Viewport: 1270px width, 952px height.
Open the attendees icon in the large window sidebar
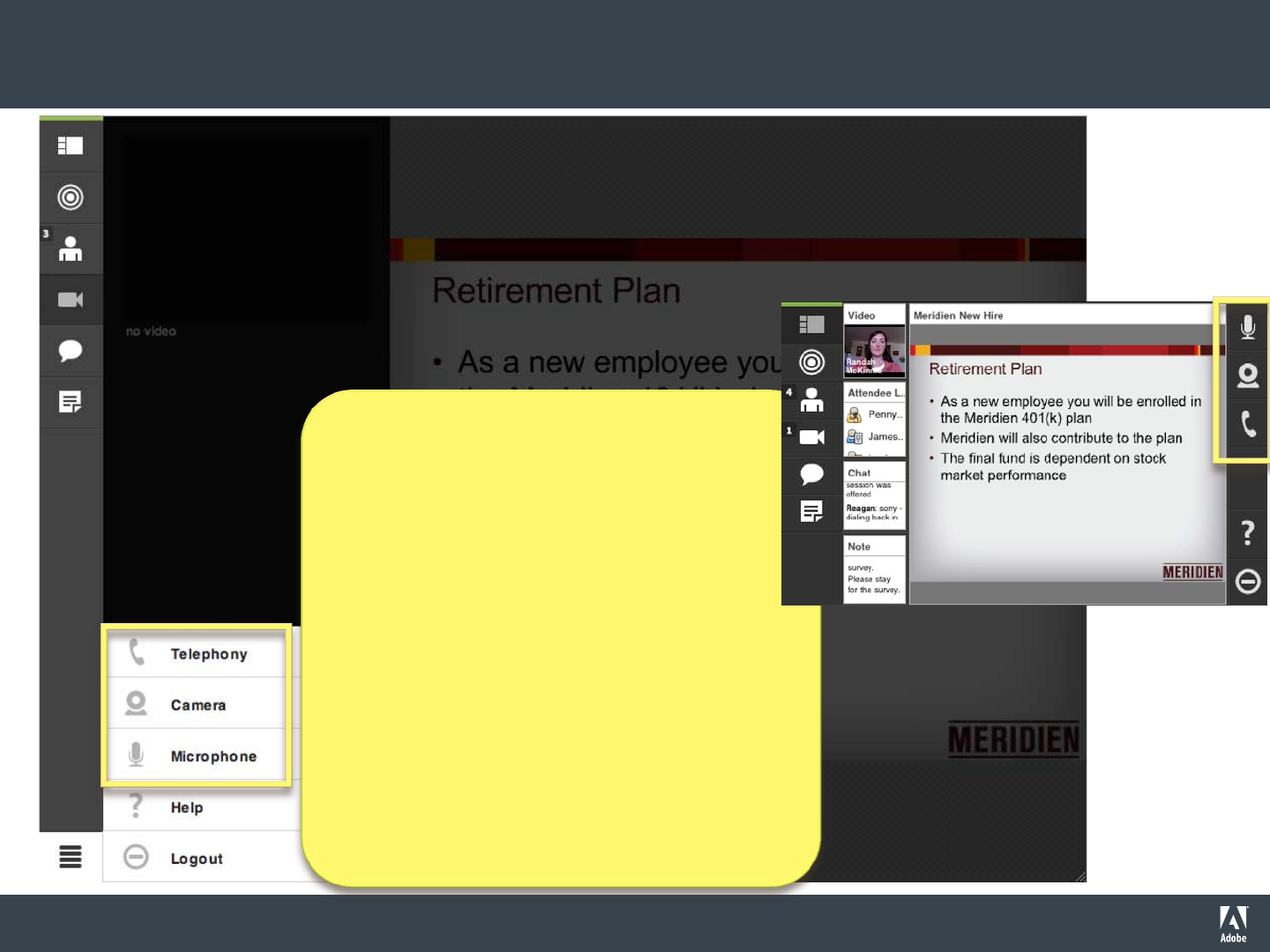pos(71,249)
